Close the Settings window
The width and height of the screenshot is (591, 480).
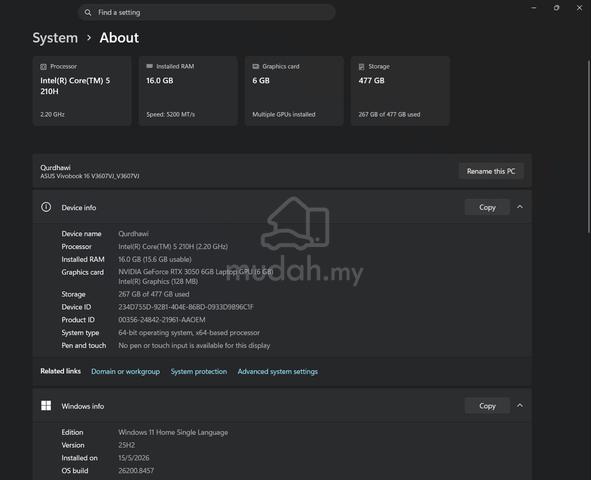[x=579, y=8]
